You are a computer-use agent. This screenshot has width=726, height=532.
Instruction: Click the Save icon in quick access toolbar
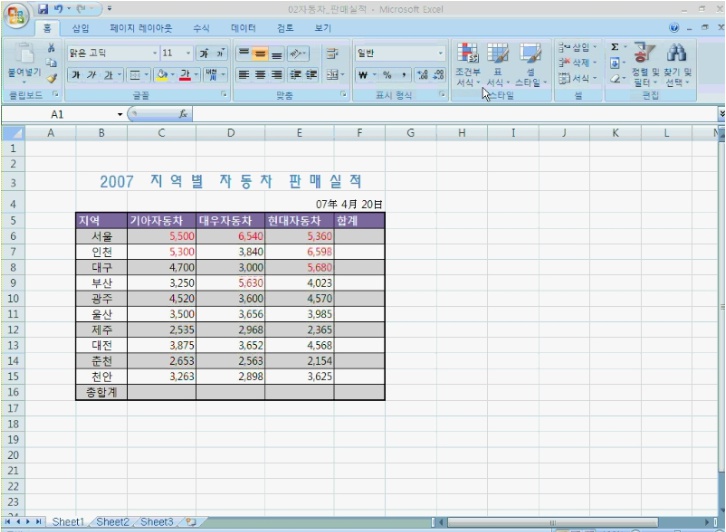click(43, 9)
